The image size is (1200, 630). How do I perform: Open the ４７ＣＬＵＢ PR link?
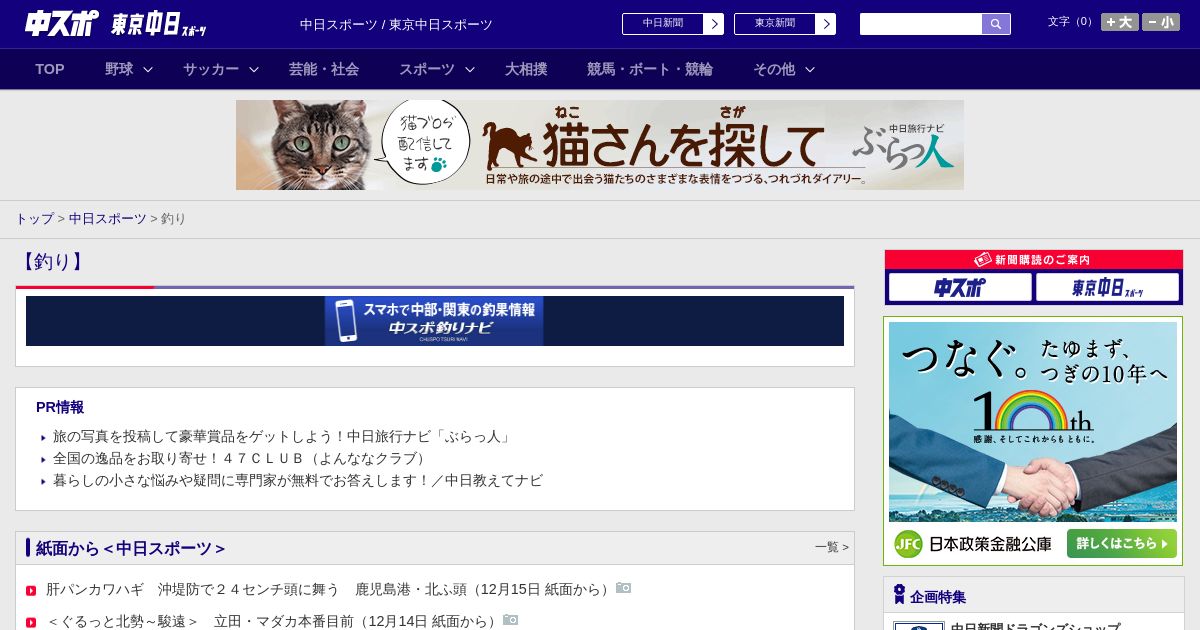[x=242, y=459]
